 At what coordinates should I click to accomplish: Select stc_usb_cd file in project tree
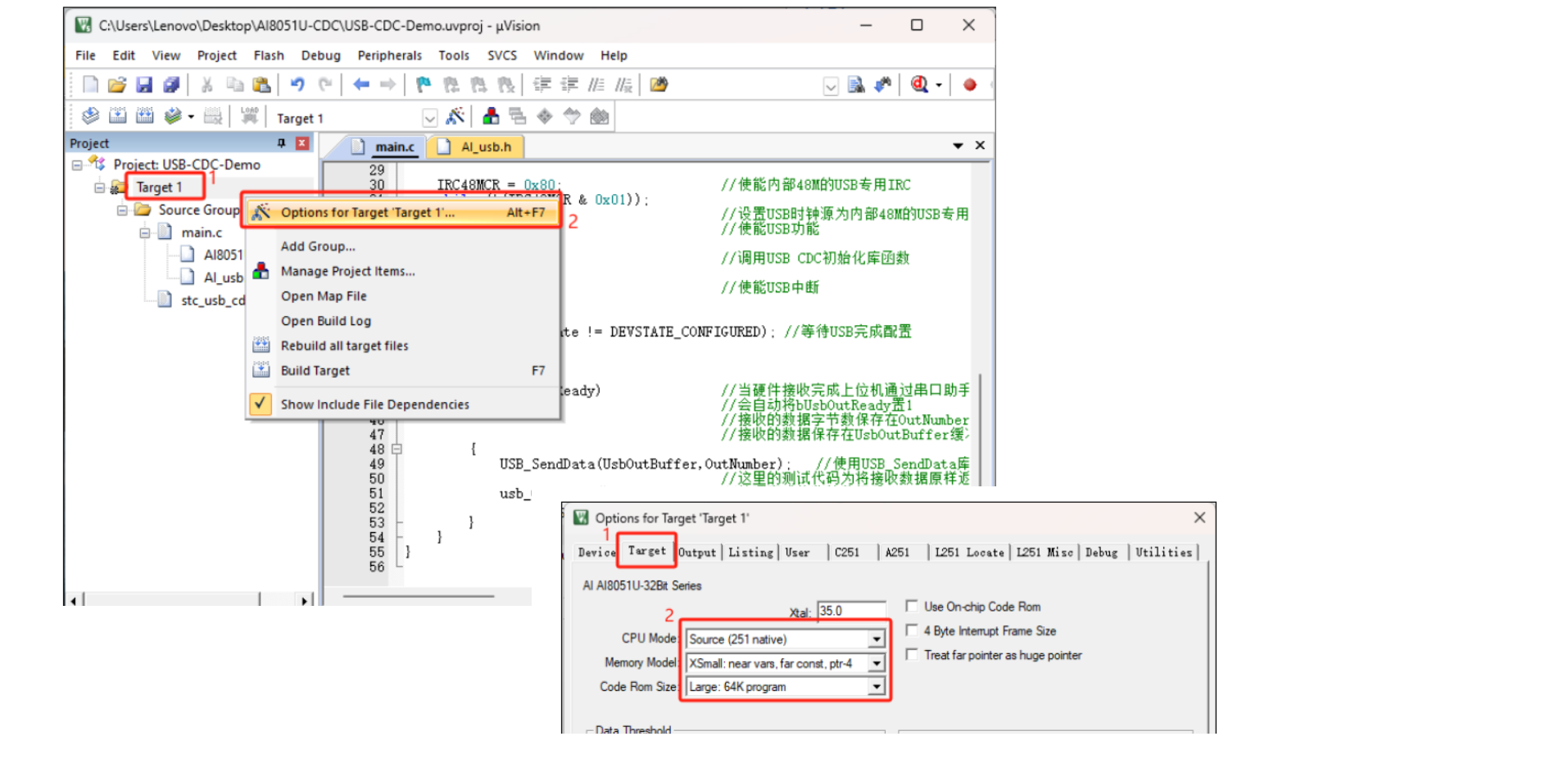[x=213, y=300]
